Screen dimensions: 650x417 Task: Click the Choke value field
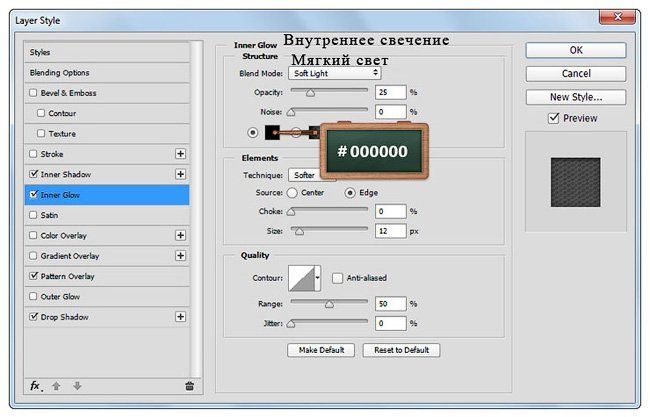click(x=391, y=211)
